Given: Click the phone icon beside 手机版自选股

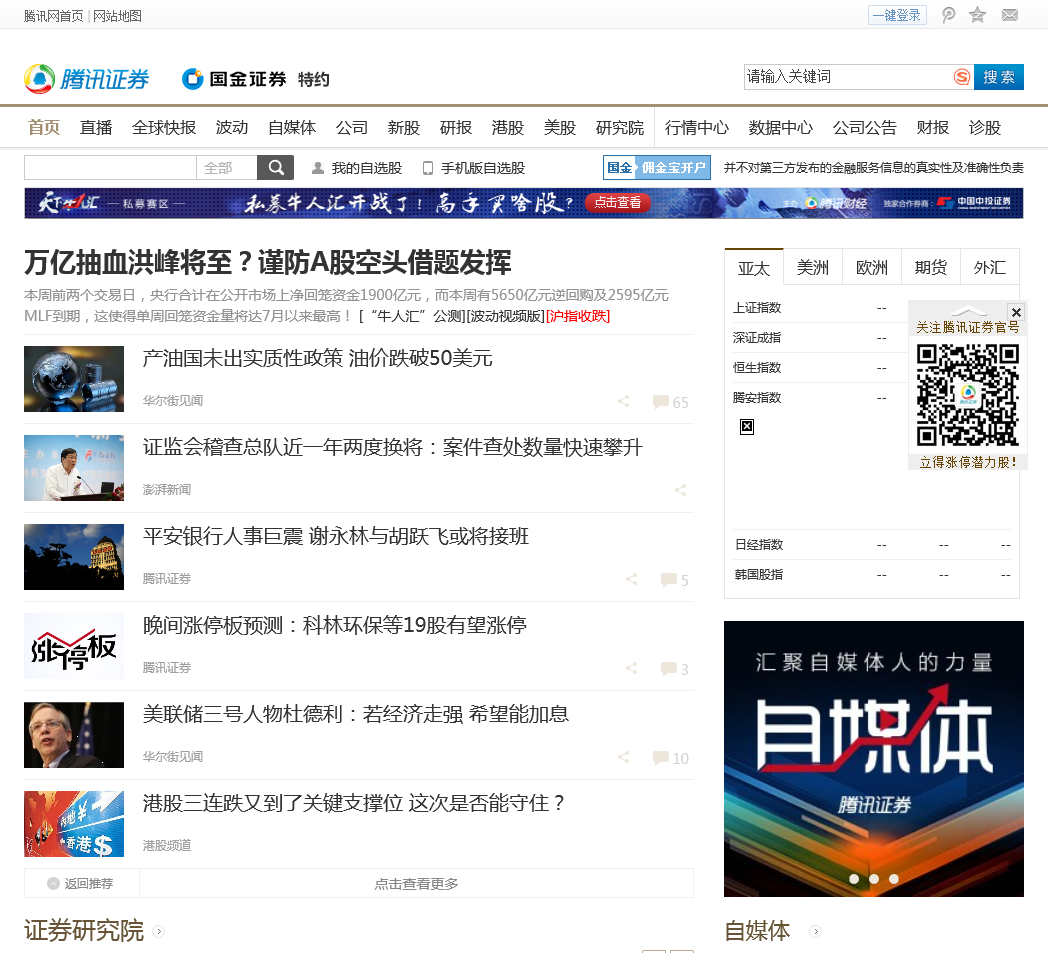Looking at the screenshot, I should [x=428, y=168].
